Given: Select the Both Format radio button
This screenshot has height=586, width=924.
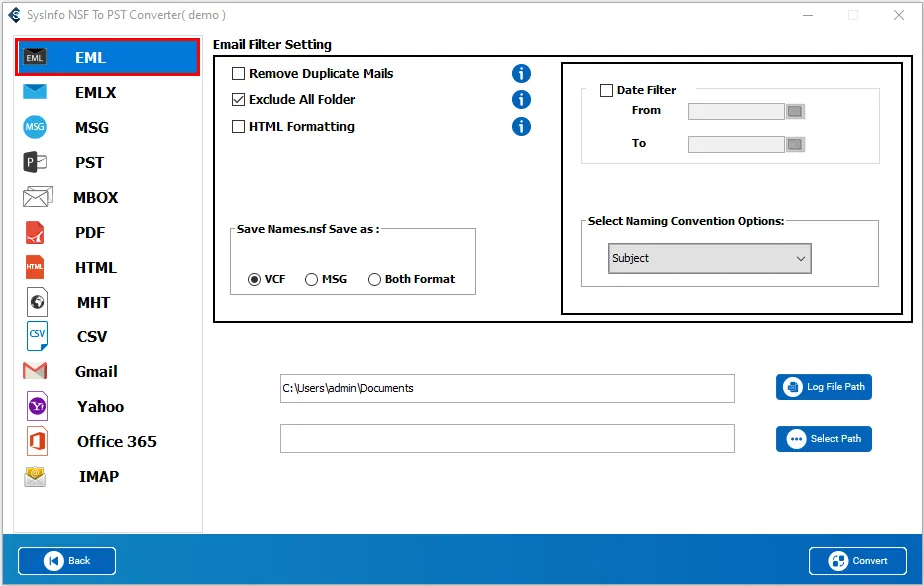Looking at the screenshot, I should click(x=375, y=279).
